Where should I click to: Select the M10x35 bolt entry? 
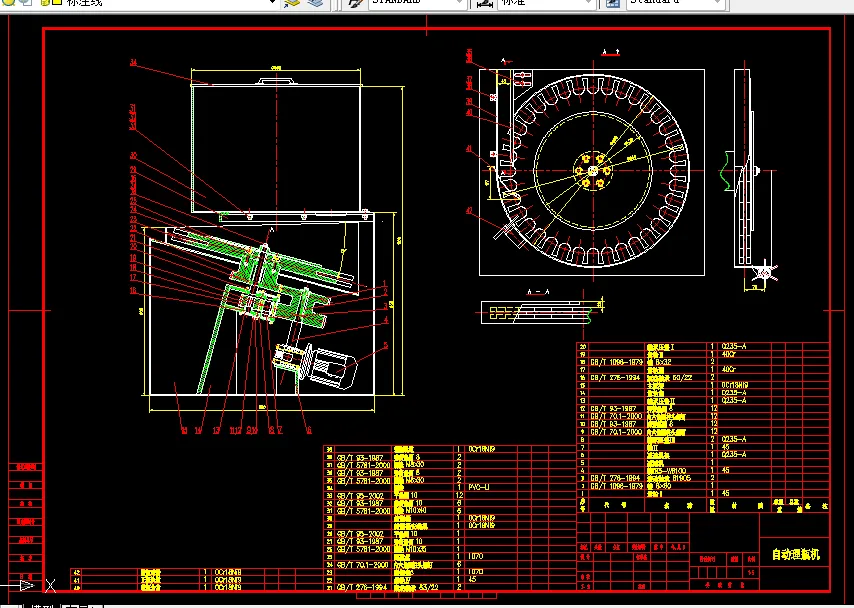click(x=410, y=549)
